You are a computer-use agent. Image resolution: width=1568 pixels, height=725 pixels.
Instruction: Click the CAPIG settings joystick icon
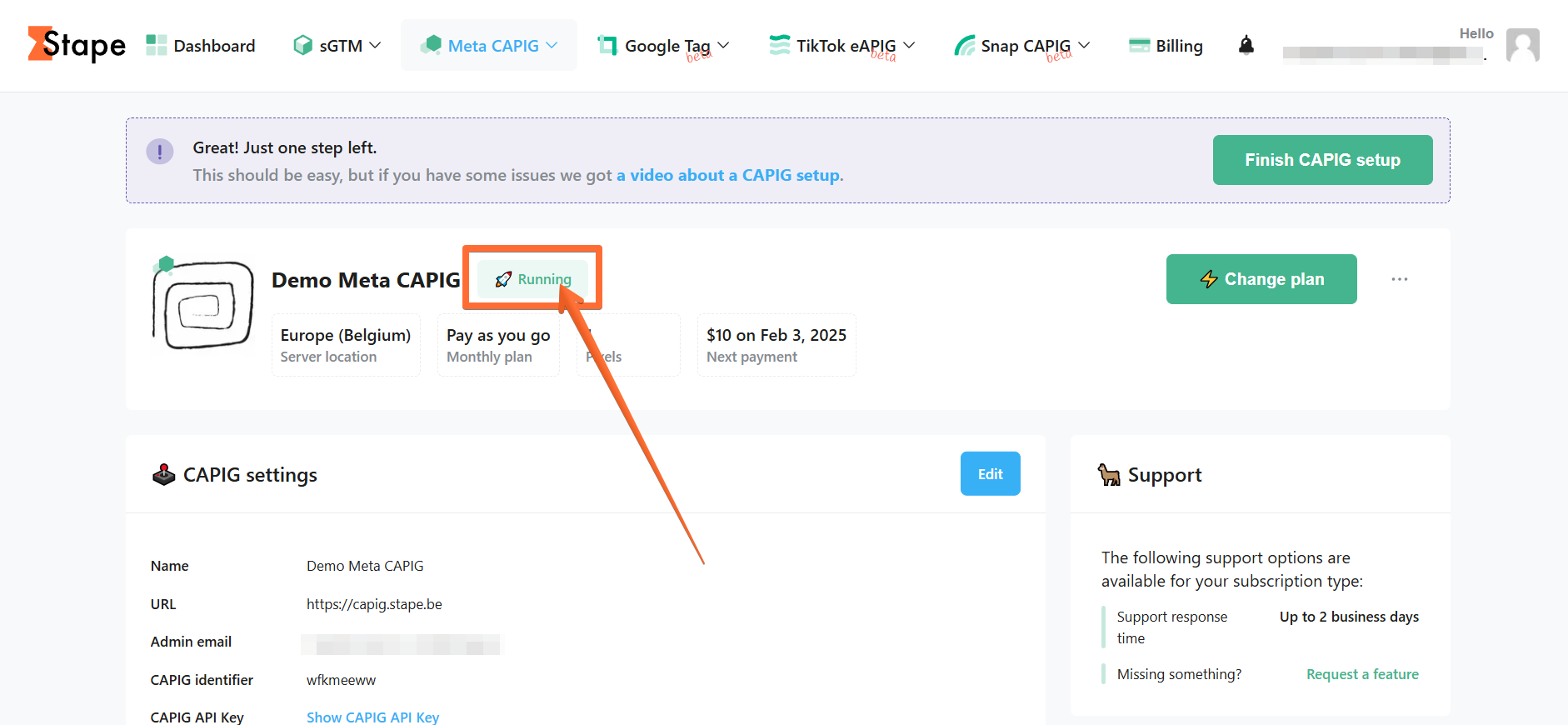pyautogui.click(x=163, y=474)
